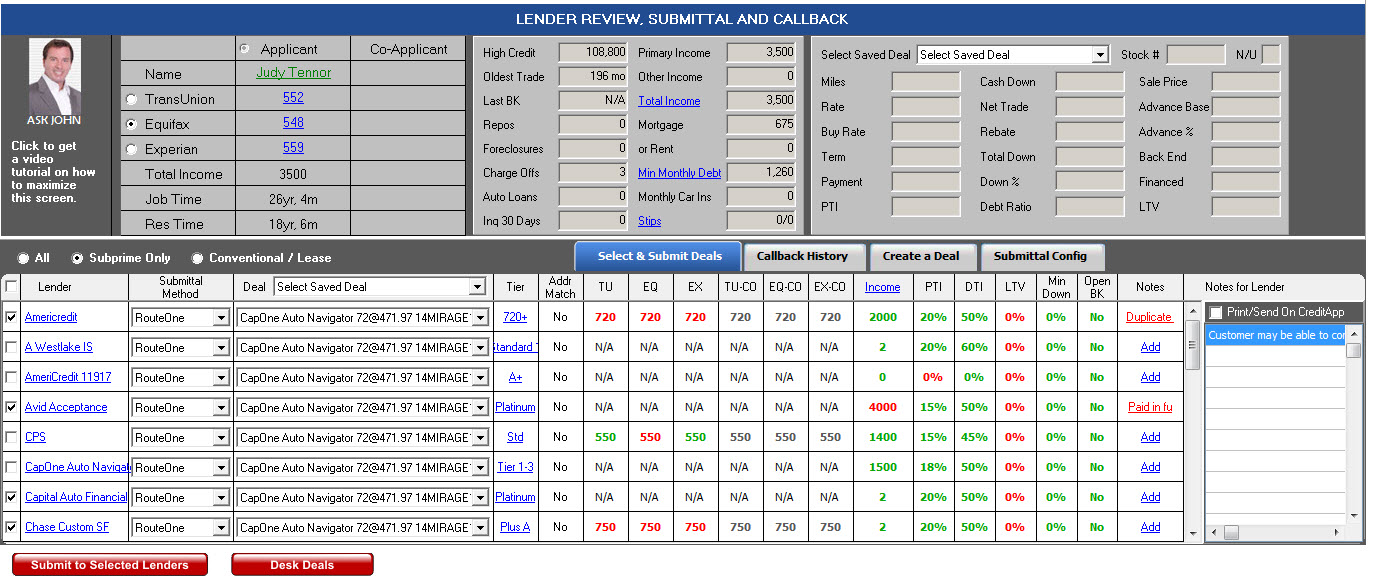The image size is (1373, 580).
Task: Click the Total Income link
Action: (x=669, y=101)
